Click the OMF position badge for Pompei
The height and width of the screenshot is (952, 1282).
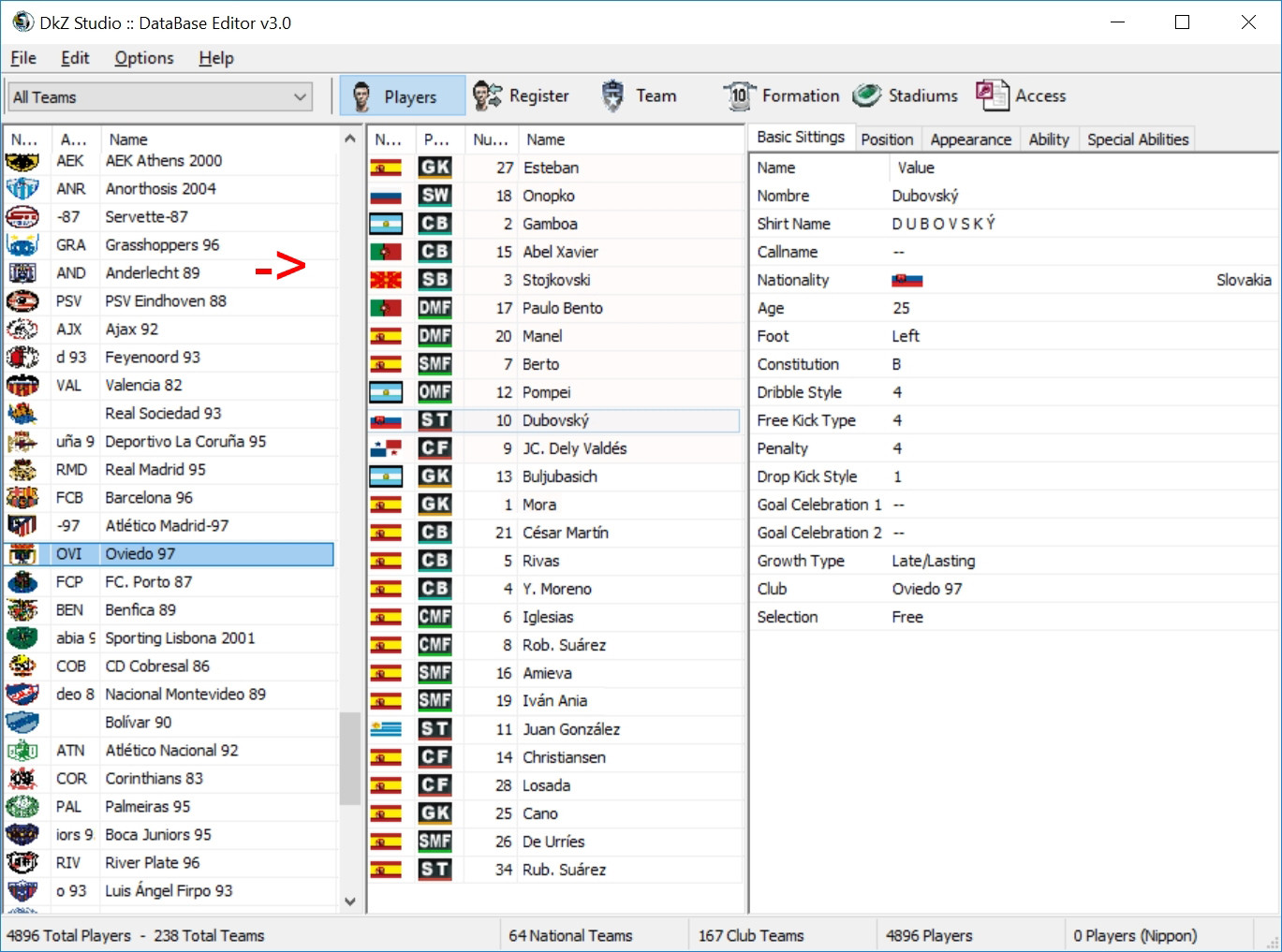pyautogui.click(x=435, y=392)
